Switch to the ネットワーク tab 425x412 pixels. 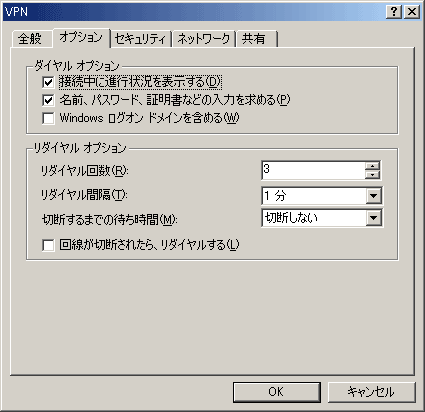(204, 39)
